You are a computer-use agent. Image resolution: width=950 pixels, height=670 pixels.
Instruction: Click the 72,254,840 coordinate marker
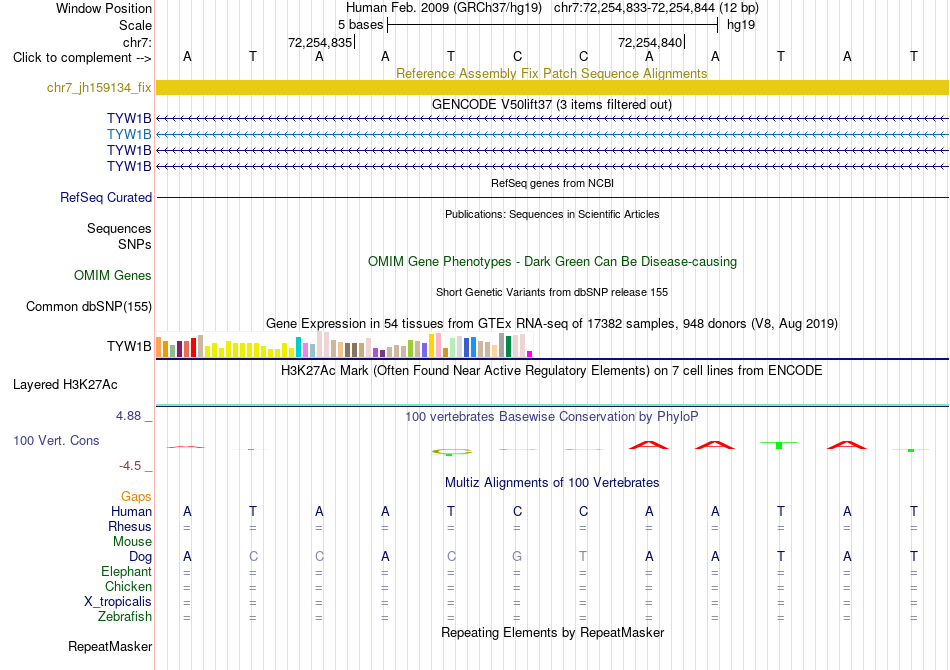pos(650,42)
